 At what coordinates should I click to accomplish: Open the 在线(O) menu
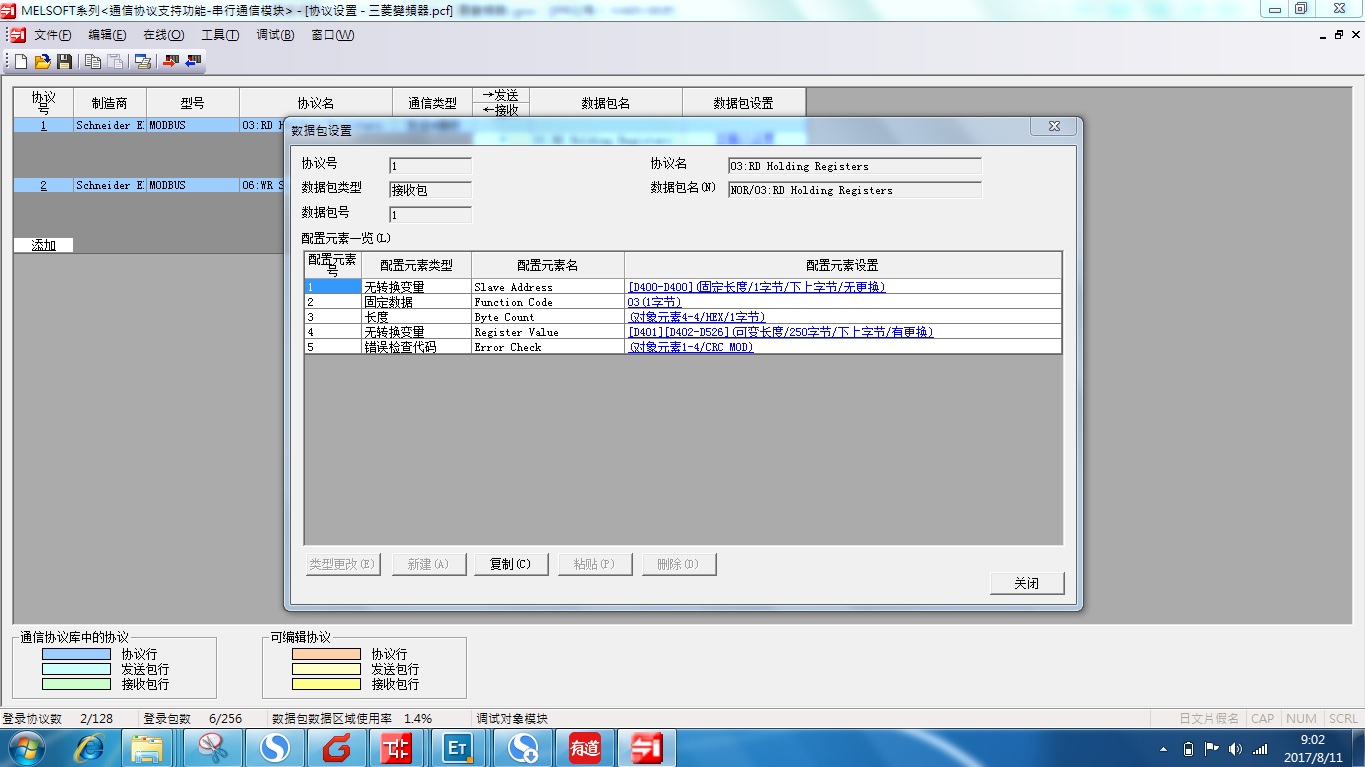[x=163, y=35]
